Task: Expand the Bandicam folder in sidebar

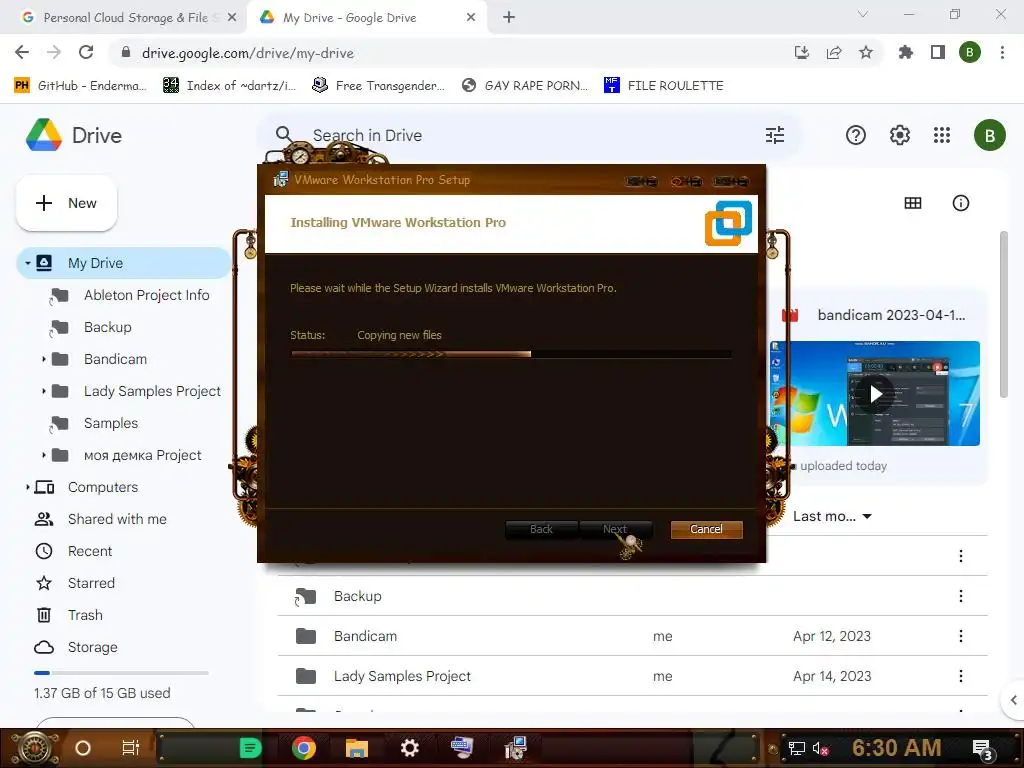Action: coord(43,359)
